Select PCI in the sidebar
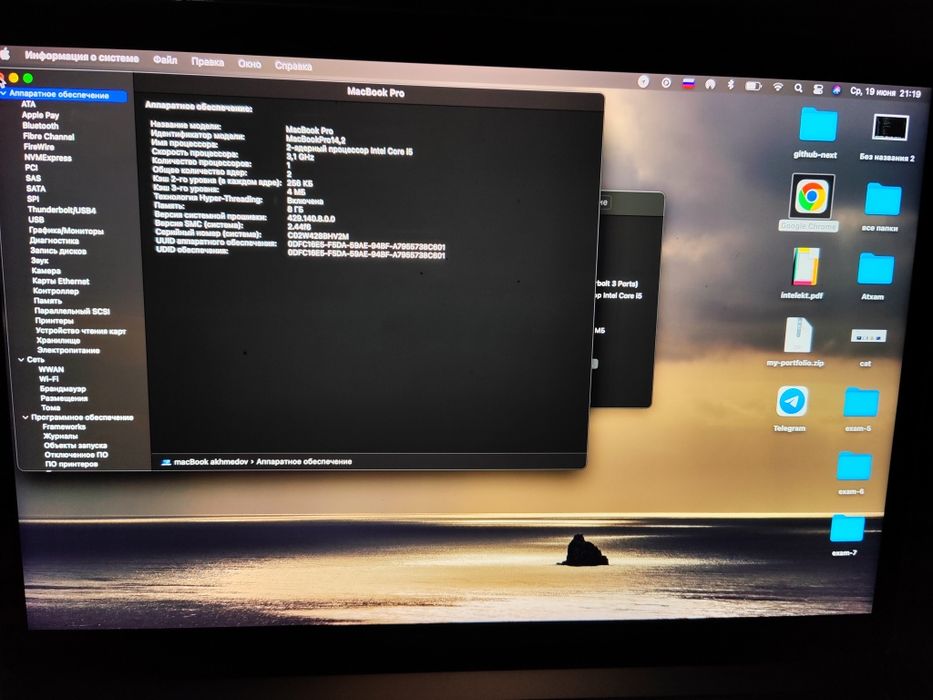The image size is (933, 700). [31, 168]
